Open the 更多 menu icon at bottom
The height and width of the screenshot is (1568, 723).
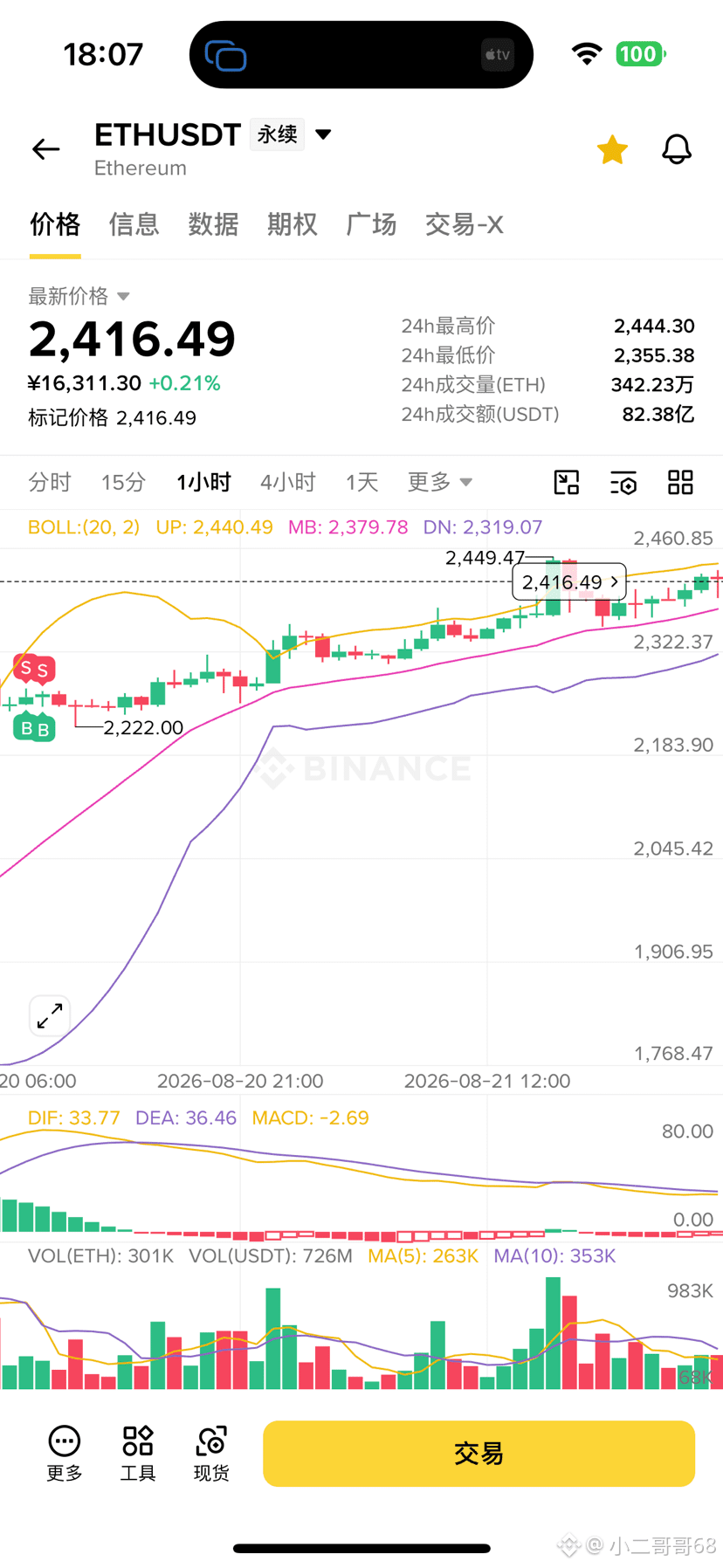65,1454
